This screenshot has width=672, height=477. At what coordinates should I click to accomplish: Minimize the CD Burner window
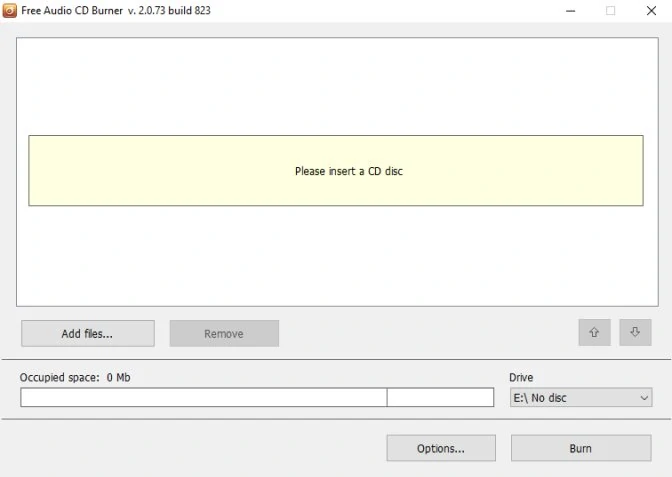click(570, 11)
